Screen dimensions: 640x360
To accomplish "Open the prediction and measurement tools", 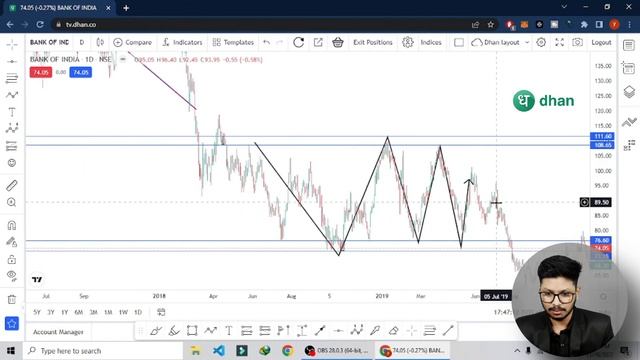I will coord(12,146).
